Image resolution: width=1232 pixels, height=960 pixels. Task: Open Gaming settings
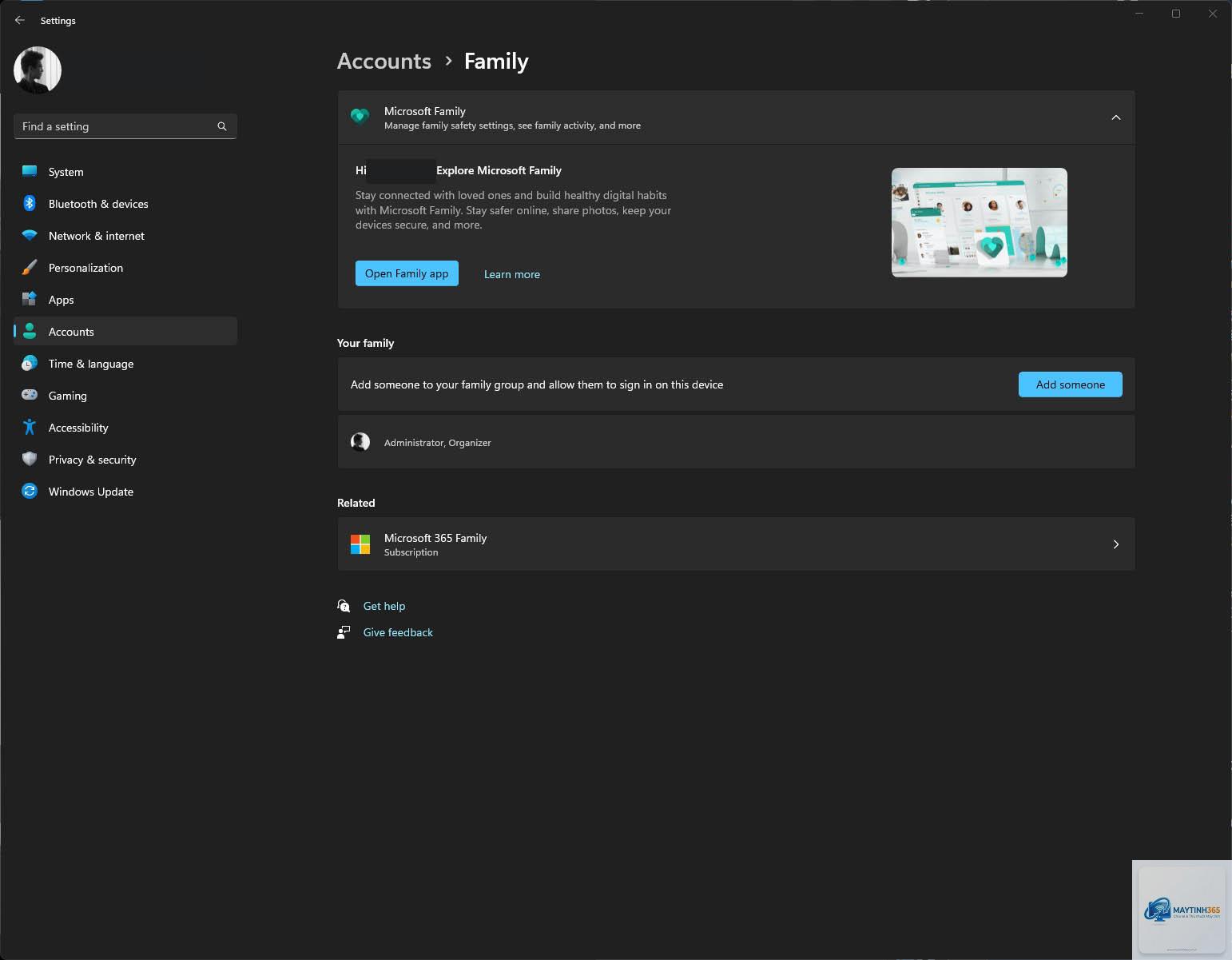click(x=125, y=396)
